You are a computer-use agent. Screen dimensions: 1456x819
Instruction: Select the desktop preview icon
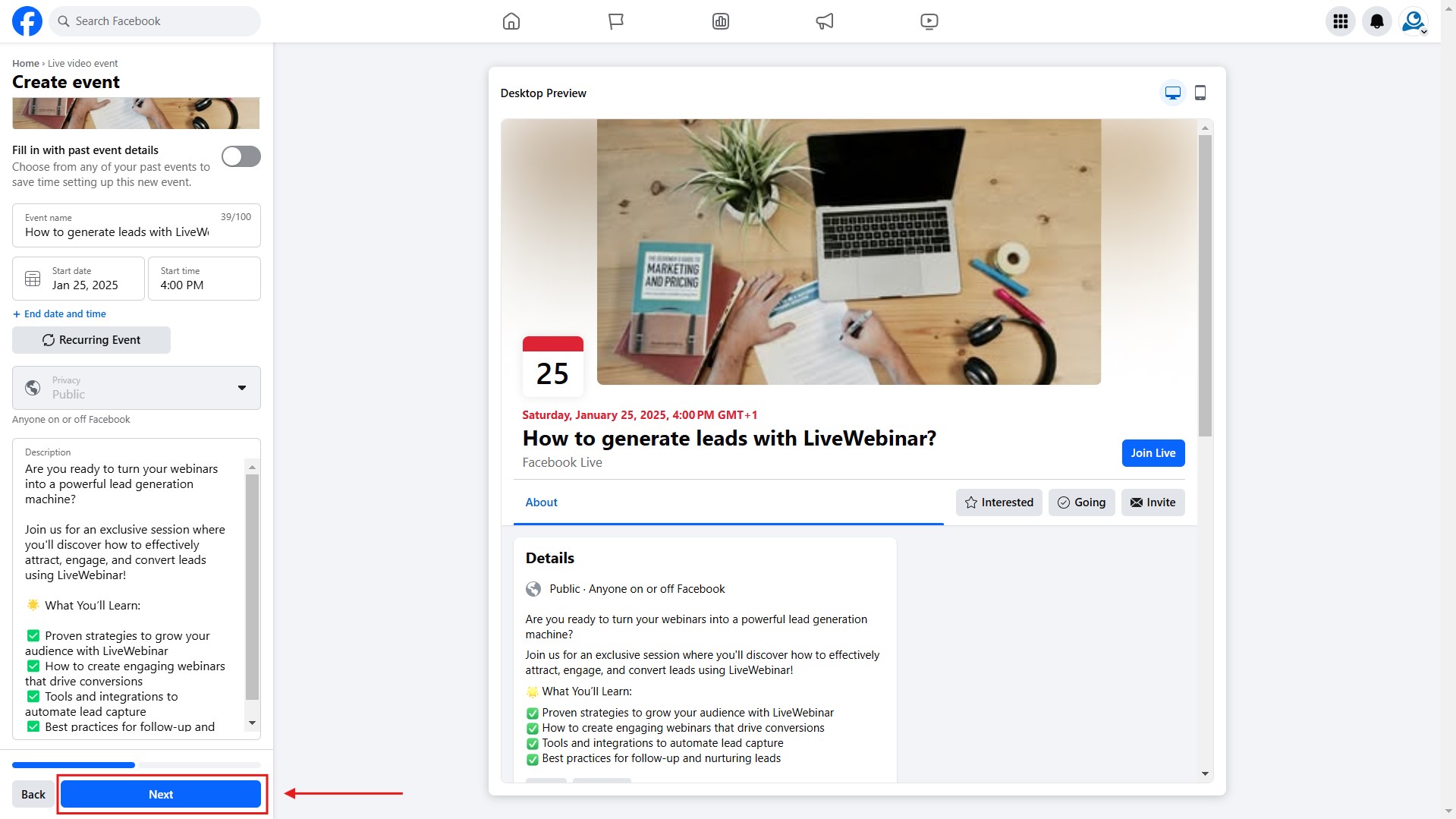pos(1172,93)
